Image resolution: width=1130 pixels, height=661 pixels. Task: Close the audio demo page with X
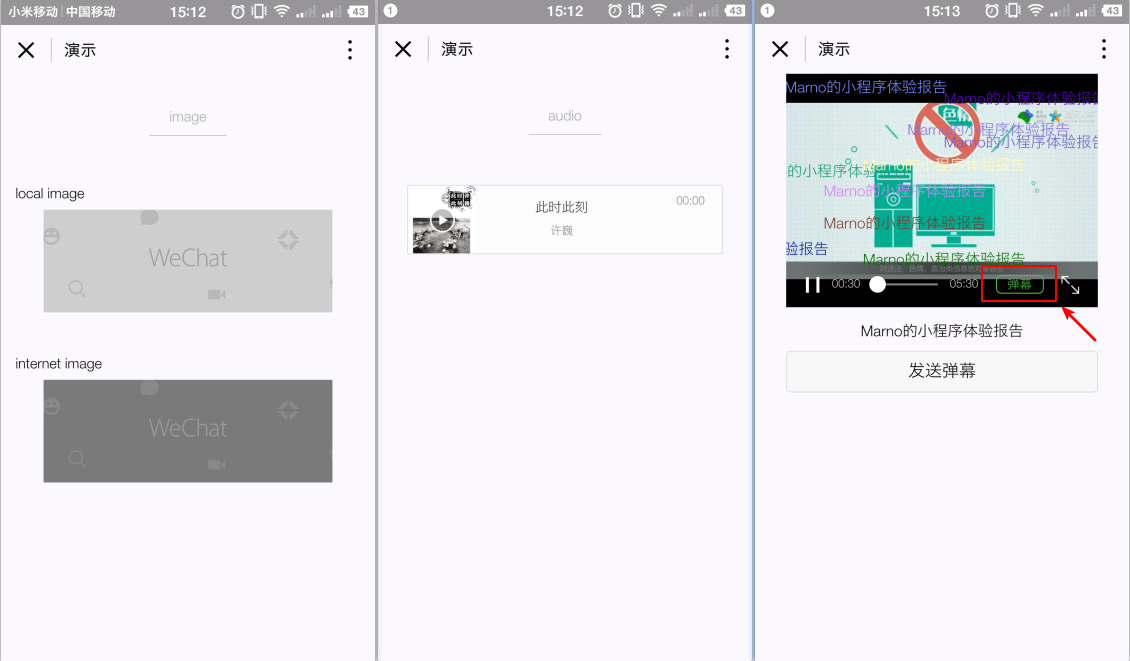pyautogui.click(x=403, y=49)
